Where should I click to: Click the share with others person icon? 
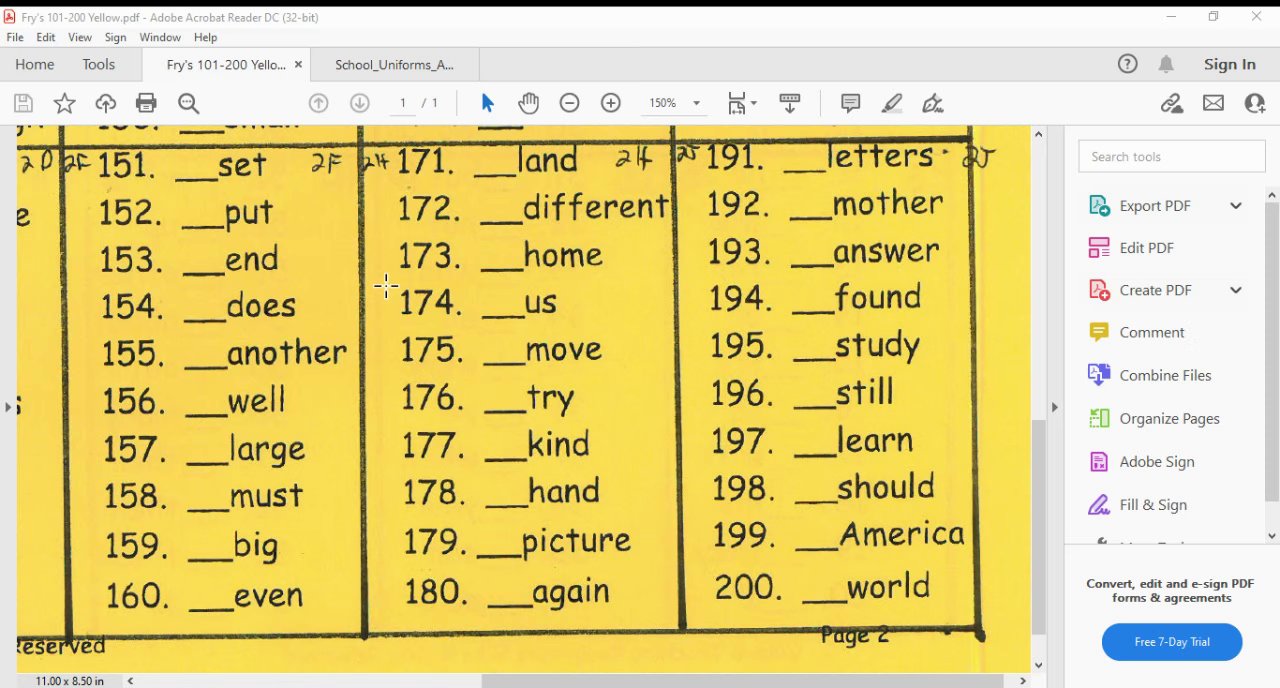1254,103
